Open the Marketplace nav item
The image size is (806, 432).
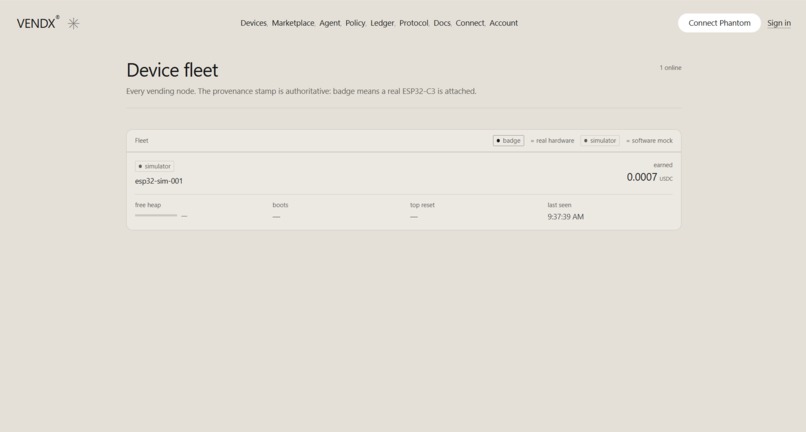293,23
